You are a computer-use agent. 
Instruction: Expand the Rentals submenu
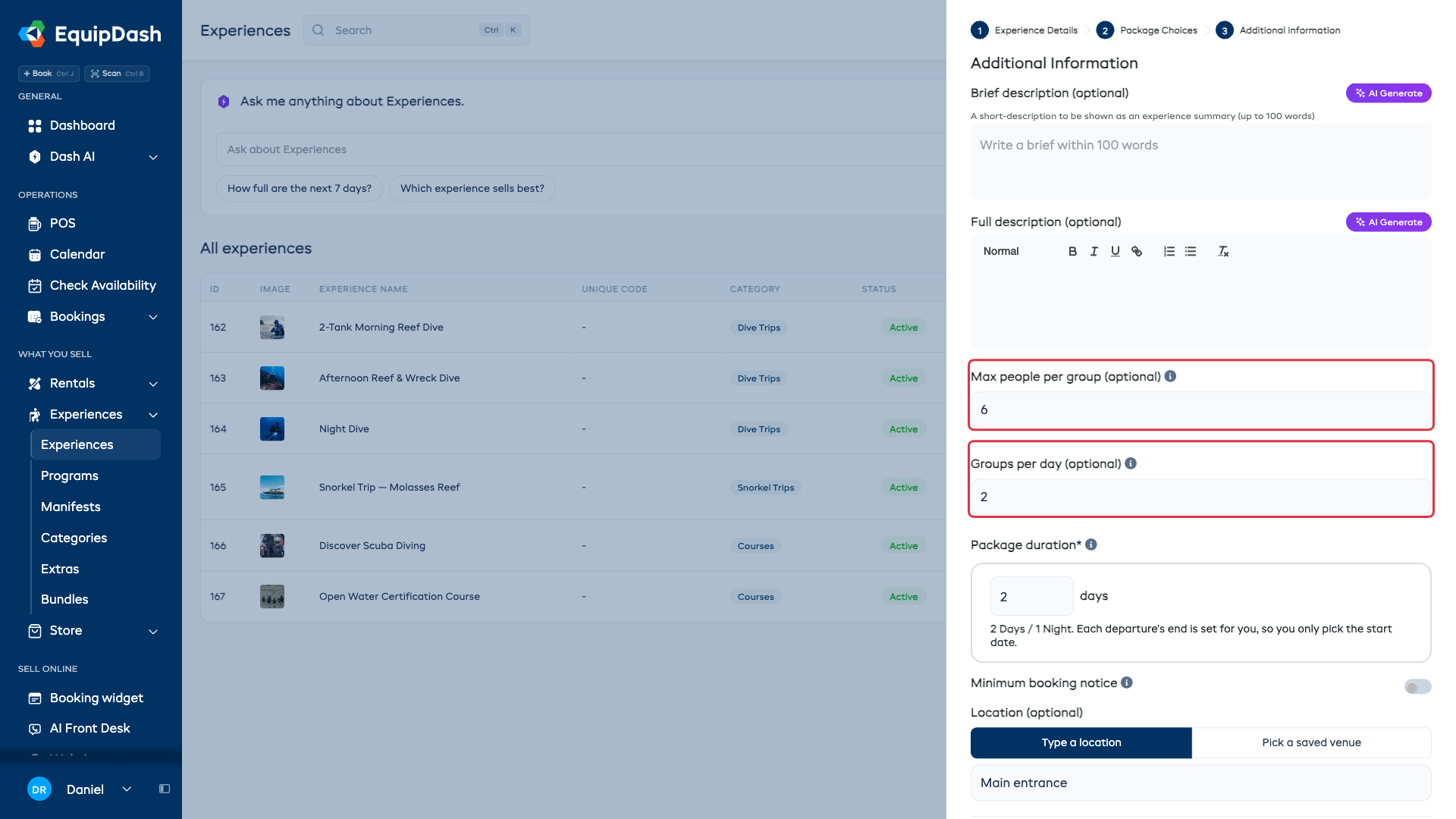pyautogui.click(x=153, y=384)
